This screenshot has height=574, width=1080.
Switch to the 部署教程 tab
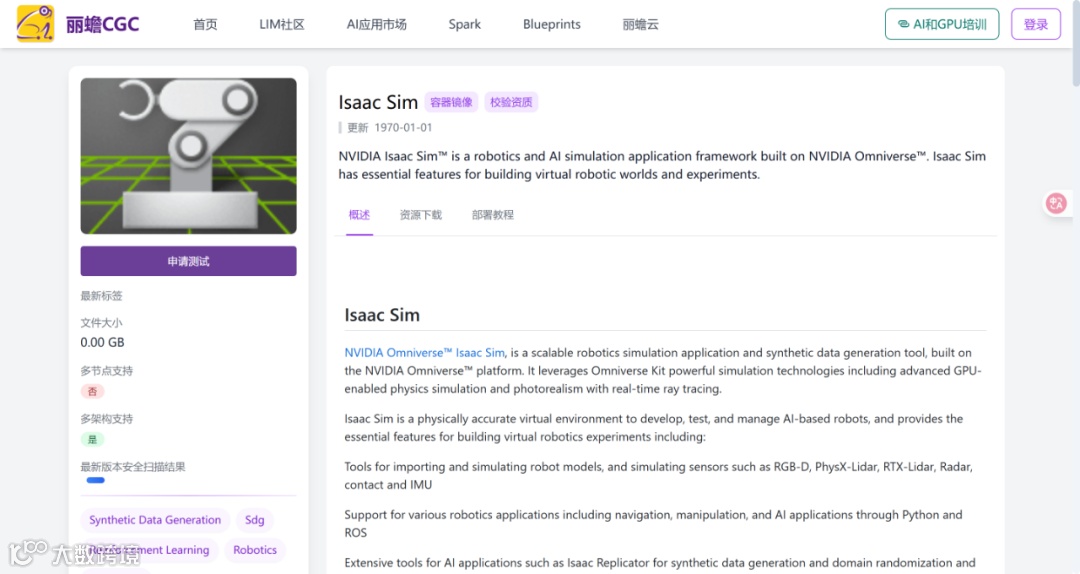click(492, 215)
